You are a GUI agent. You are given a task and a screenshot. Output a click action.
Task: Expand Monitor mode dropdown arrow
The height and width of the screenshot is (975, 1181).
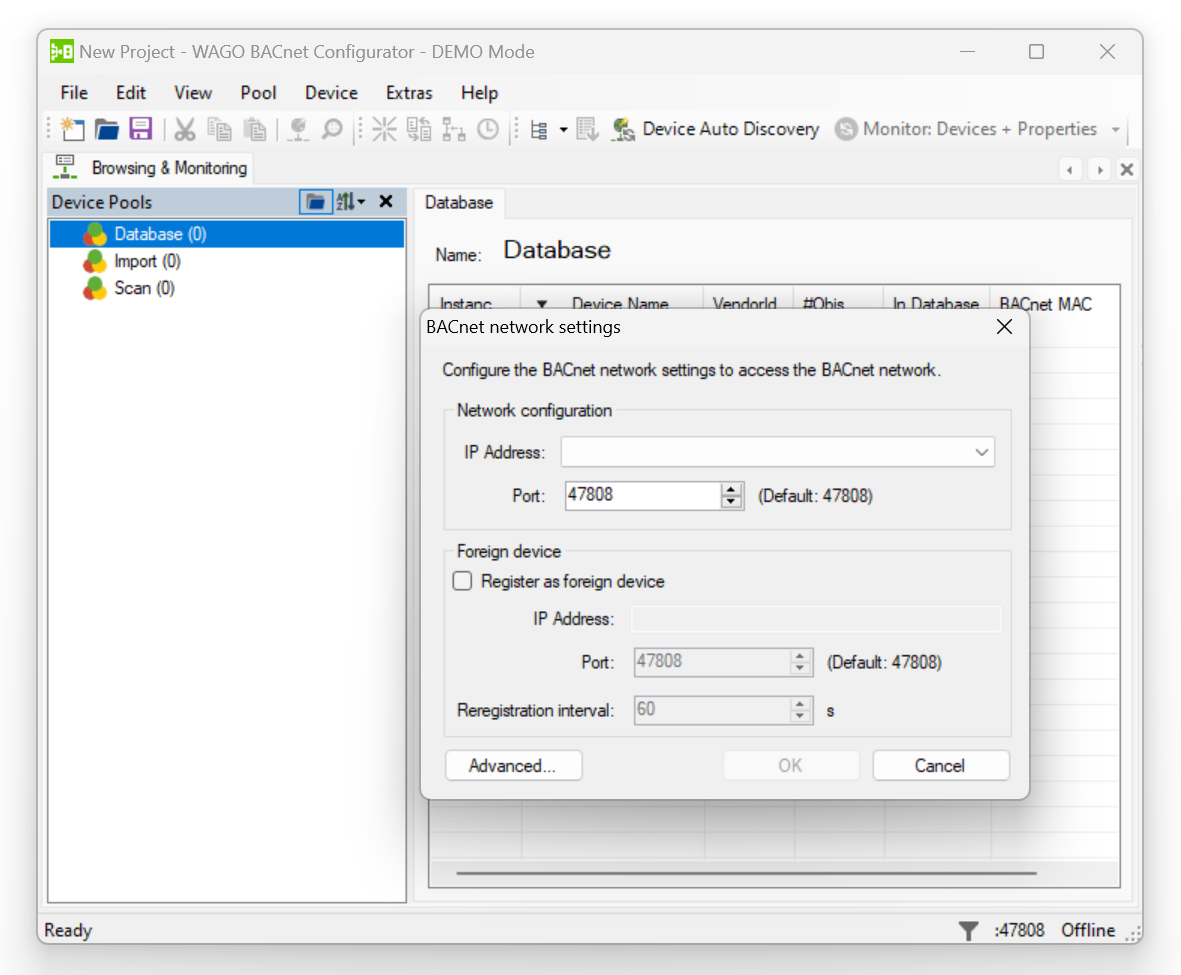click(x=1115, y=130)
